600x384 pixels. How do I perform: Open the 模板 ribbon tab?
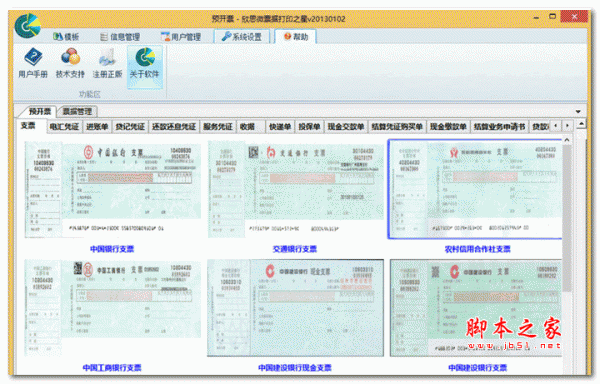click(66, 37)
